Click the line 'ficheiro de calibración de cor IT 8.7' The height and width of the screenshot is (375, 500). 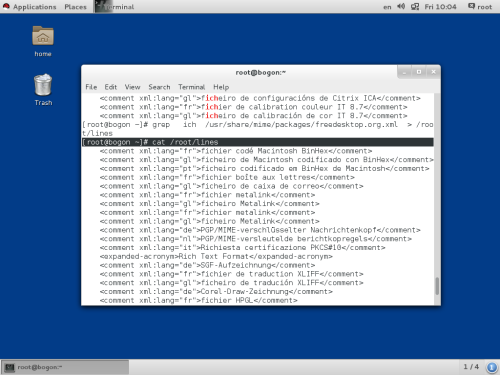tap(253, 116)
